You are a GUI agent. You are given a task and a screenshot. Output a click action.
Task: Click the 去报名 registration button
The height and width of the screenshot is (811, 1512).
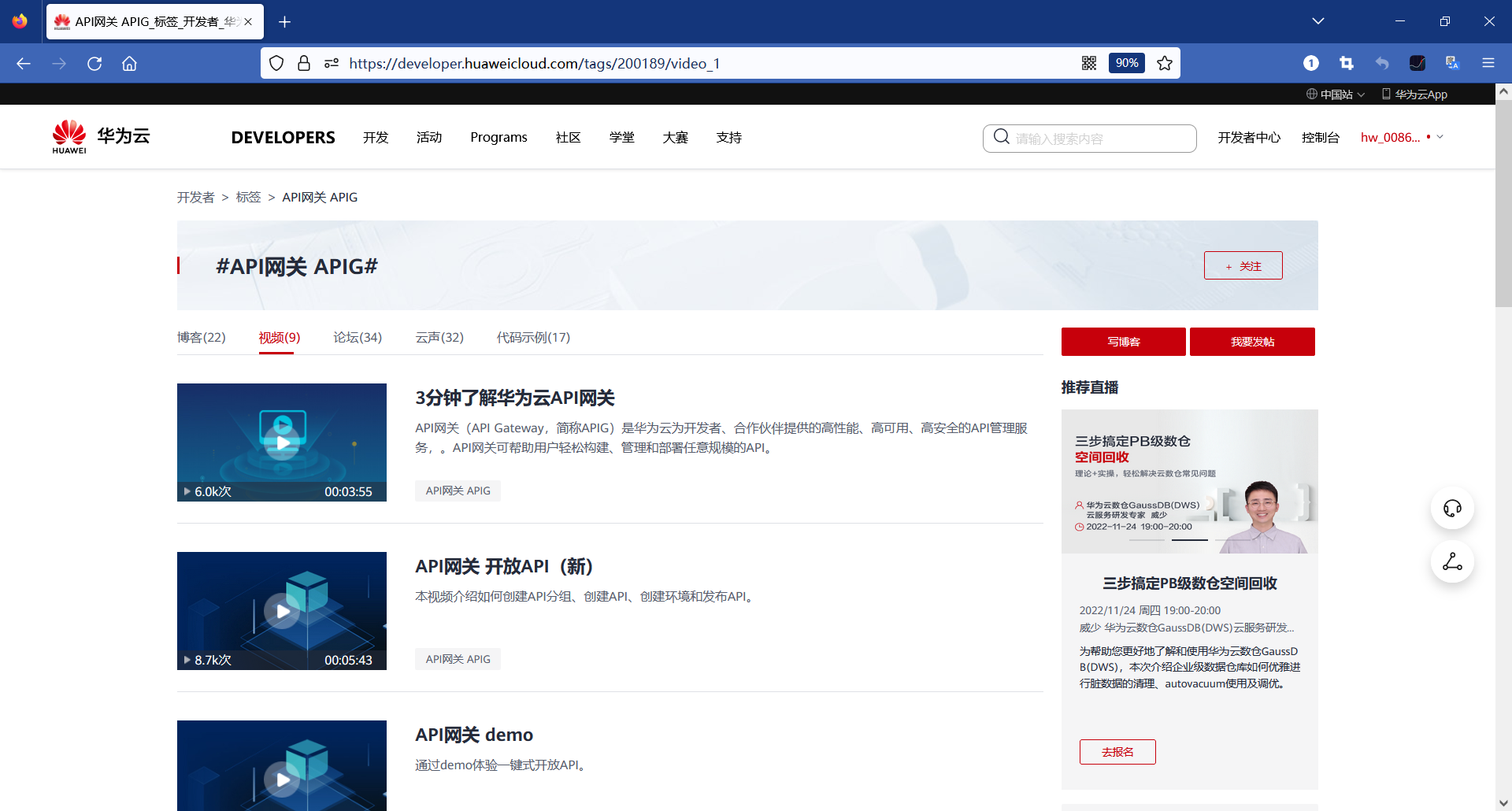coord(1117,751)
